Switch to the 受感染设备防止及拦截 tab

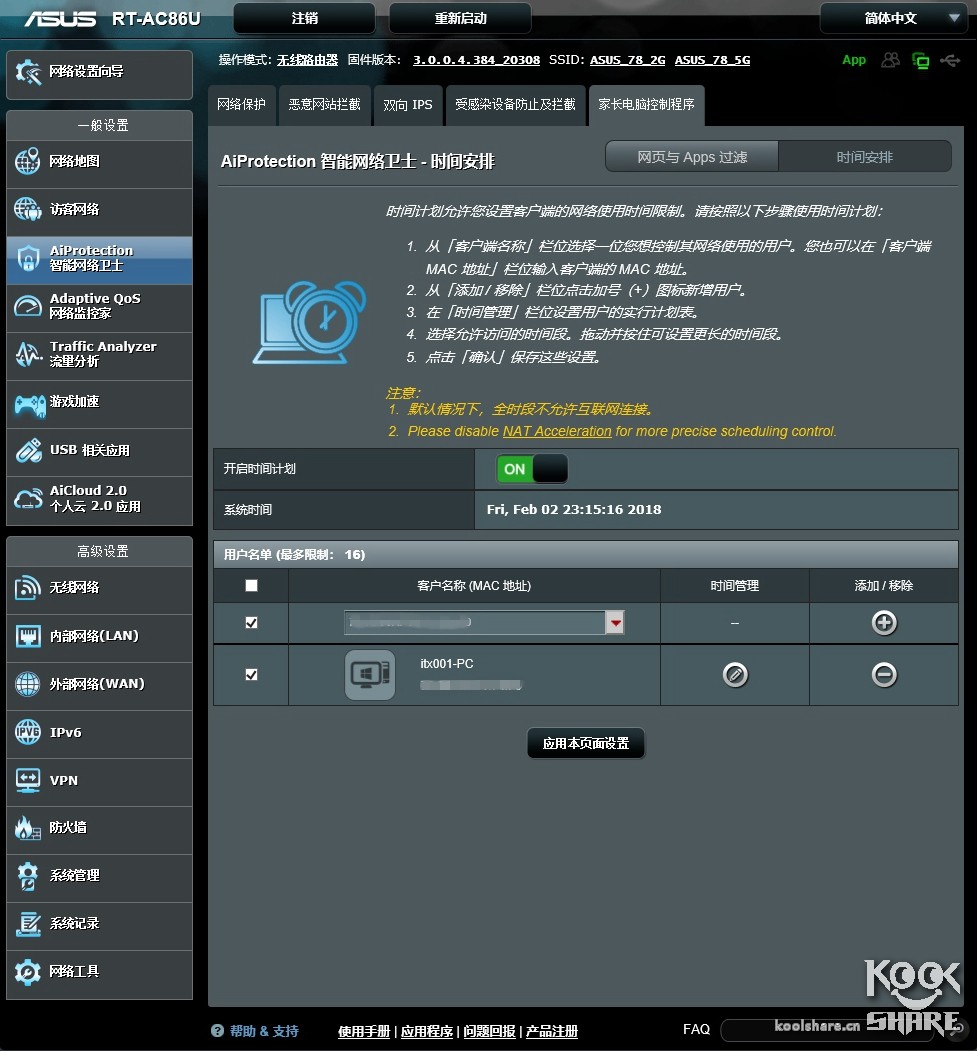[x=515, y=105]
